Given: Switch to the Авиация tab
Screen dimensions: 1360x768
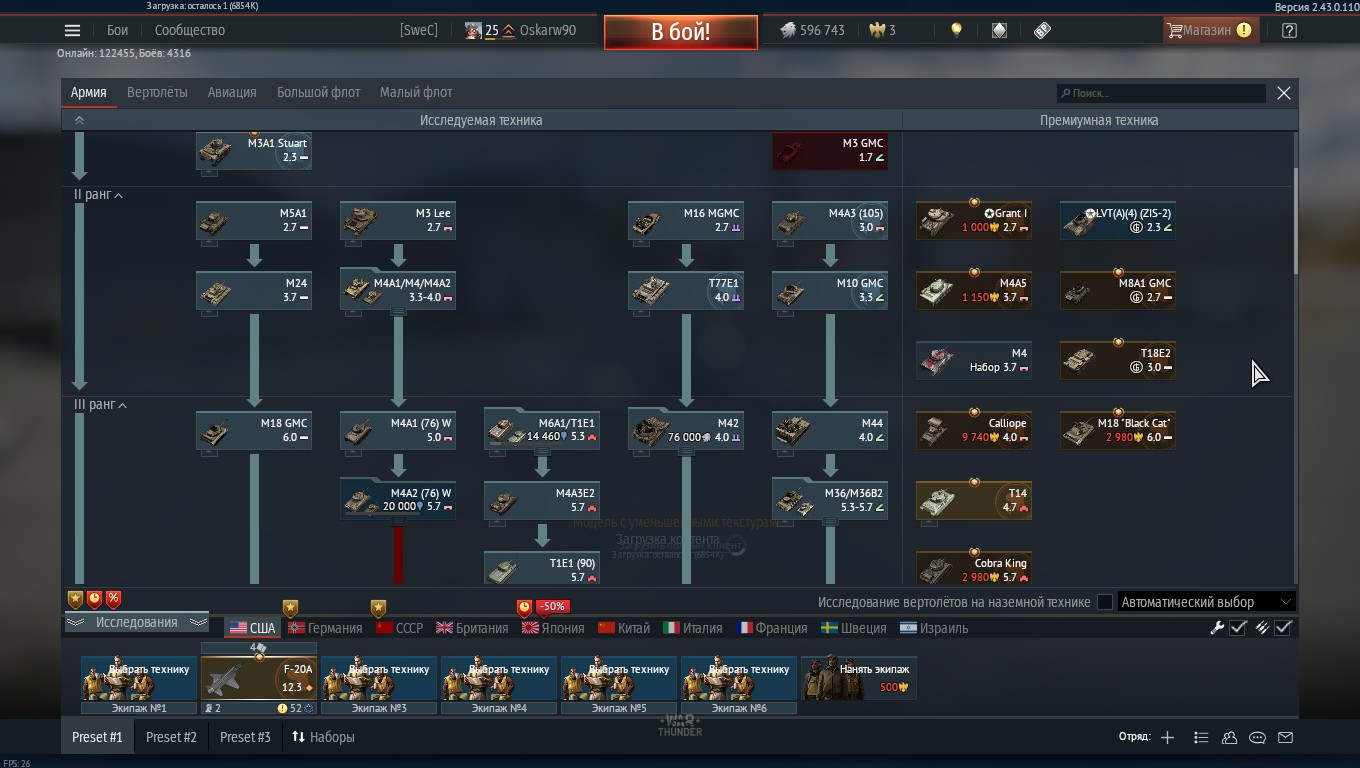Looking at the screenshot, I should coord(232,92).
